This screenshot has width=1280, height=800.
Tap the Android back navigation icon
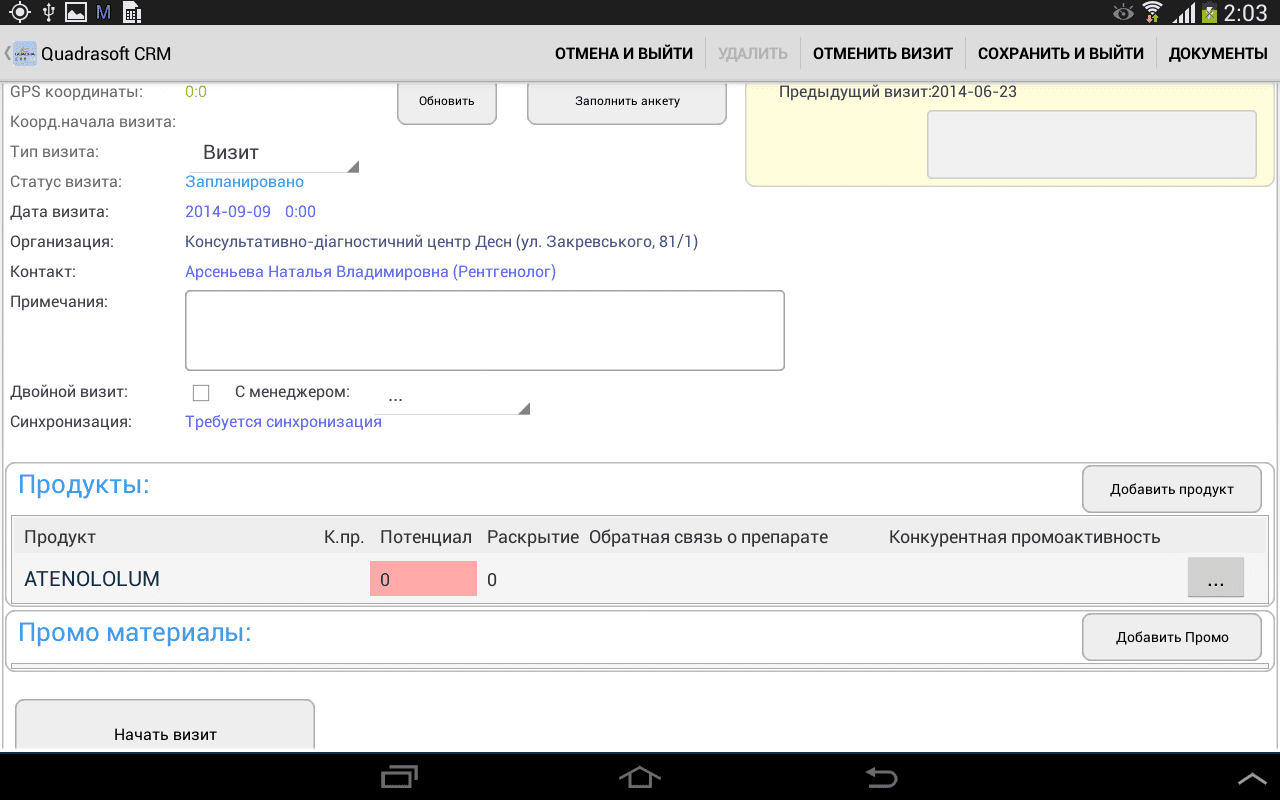point(882,776)
